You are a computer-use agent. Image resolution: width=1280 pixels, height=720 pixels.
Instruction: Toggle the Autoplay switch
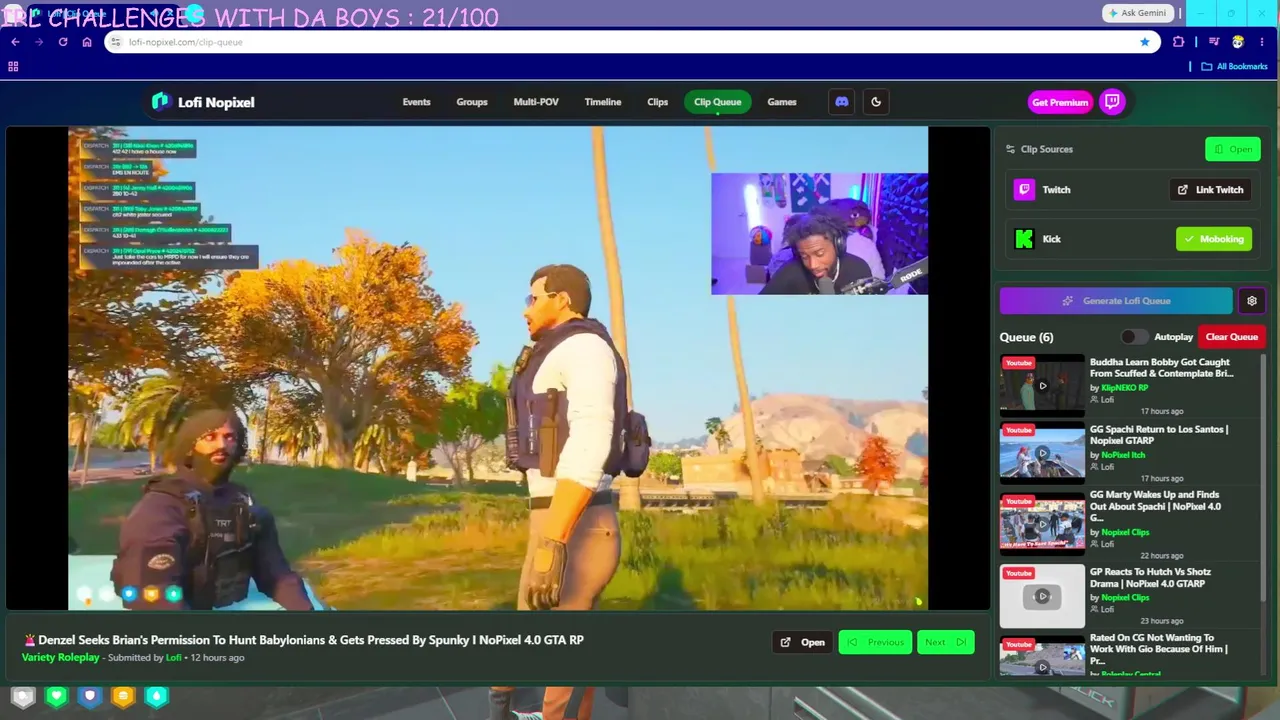pos(1134,337)
